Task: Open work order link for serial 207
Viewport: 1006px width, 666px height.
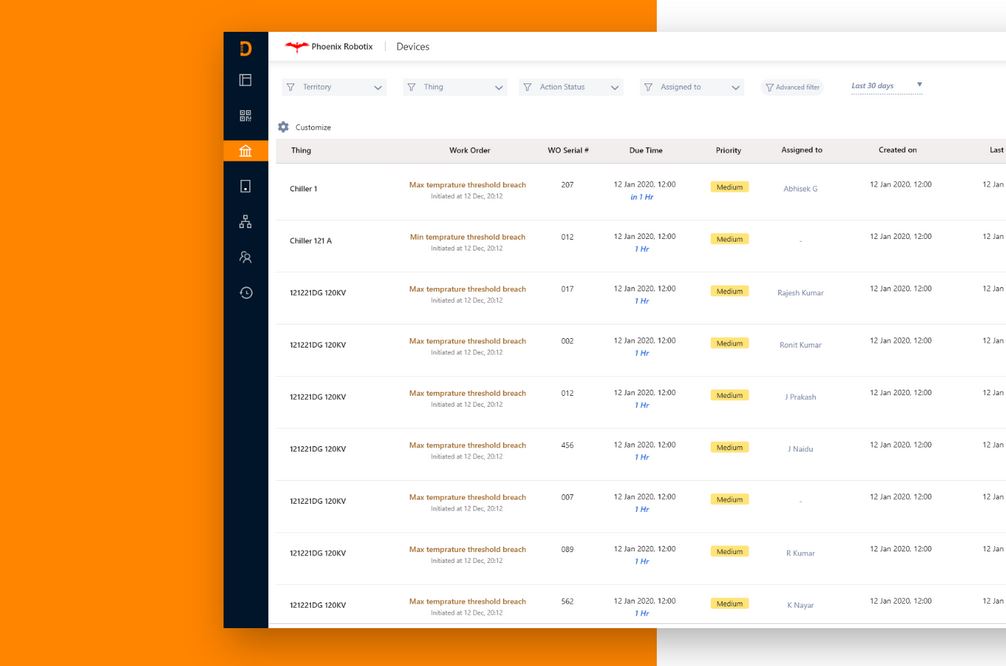Action: [x=468, y=185]
